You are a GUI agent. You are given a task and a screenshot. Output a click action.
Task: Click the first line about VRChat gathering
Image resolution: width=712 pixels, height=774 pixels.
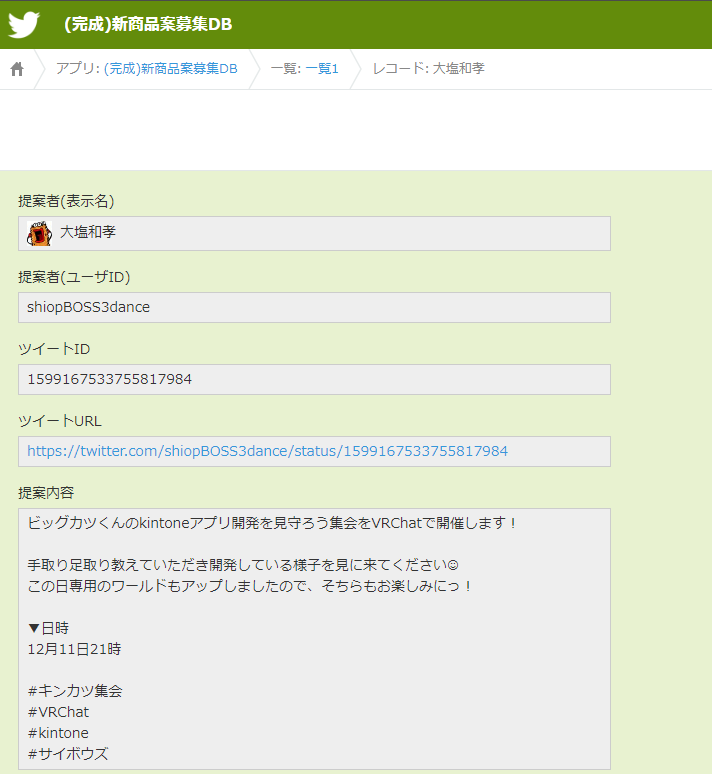point(272,523)
